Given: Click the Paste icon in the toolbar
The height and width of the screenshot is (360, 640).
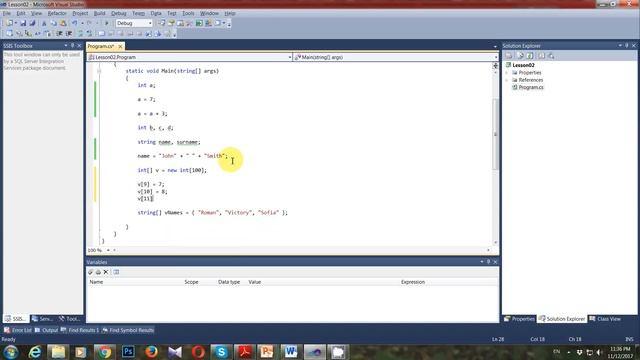Looking at the screenshot, I should click(63, 23).
